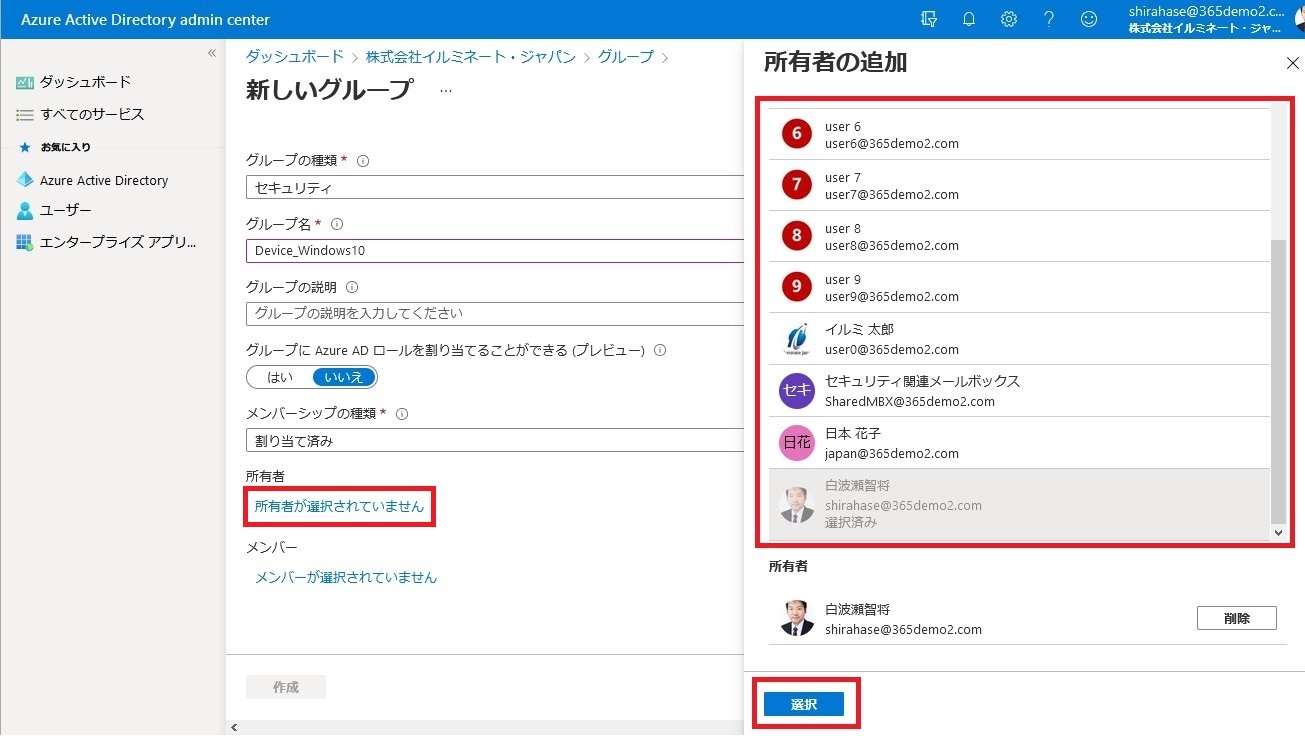The width and height of the screenshot is (1305, 736).
Task: Select user7@365demo2.com from the list
Action: 1019,186
